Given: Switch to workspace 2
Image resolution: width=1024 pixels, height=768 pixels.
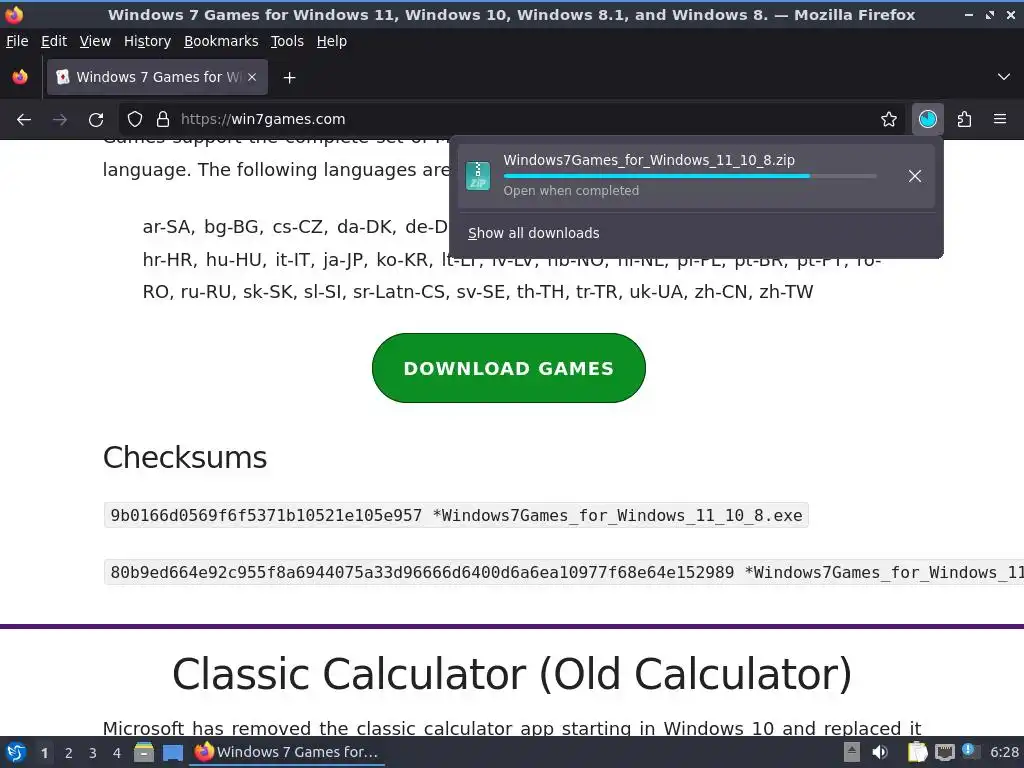Looking at the screenshot, I should click(69, 753).
